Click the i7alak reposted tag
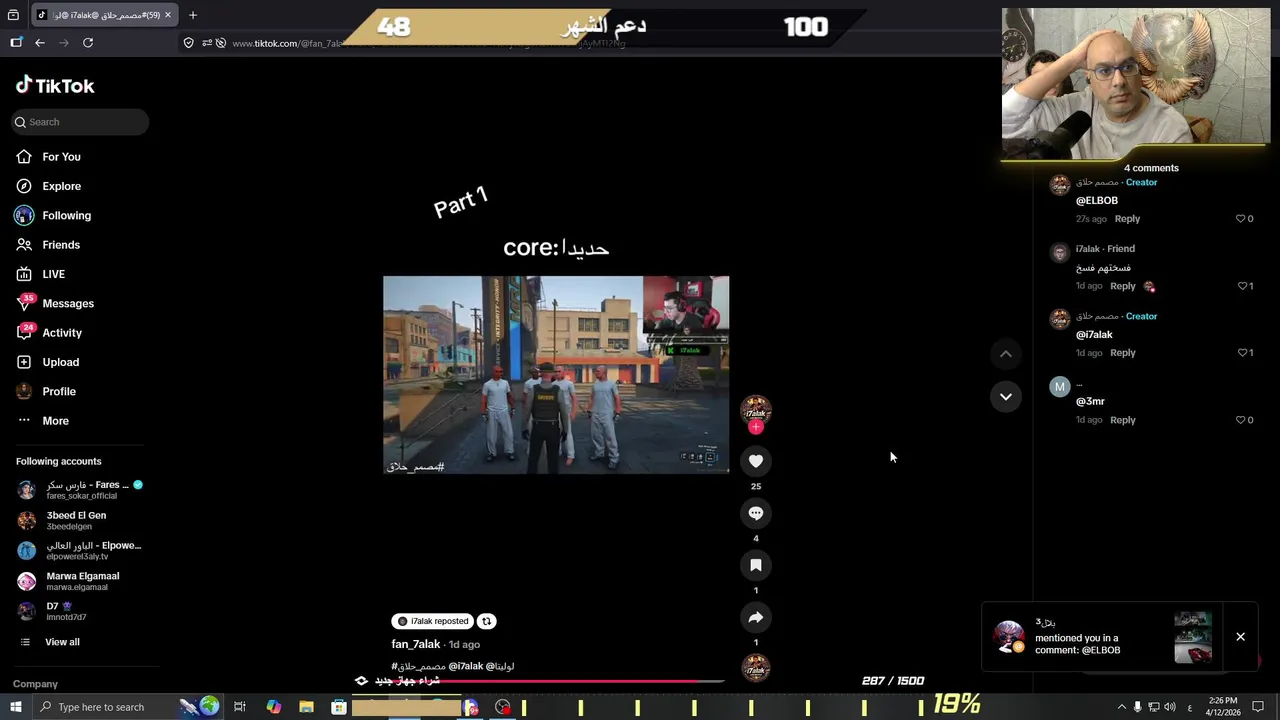Viewport: 1280px width, 720px height. [432, 621]
